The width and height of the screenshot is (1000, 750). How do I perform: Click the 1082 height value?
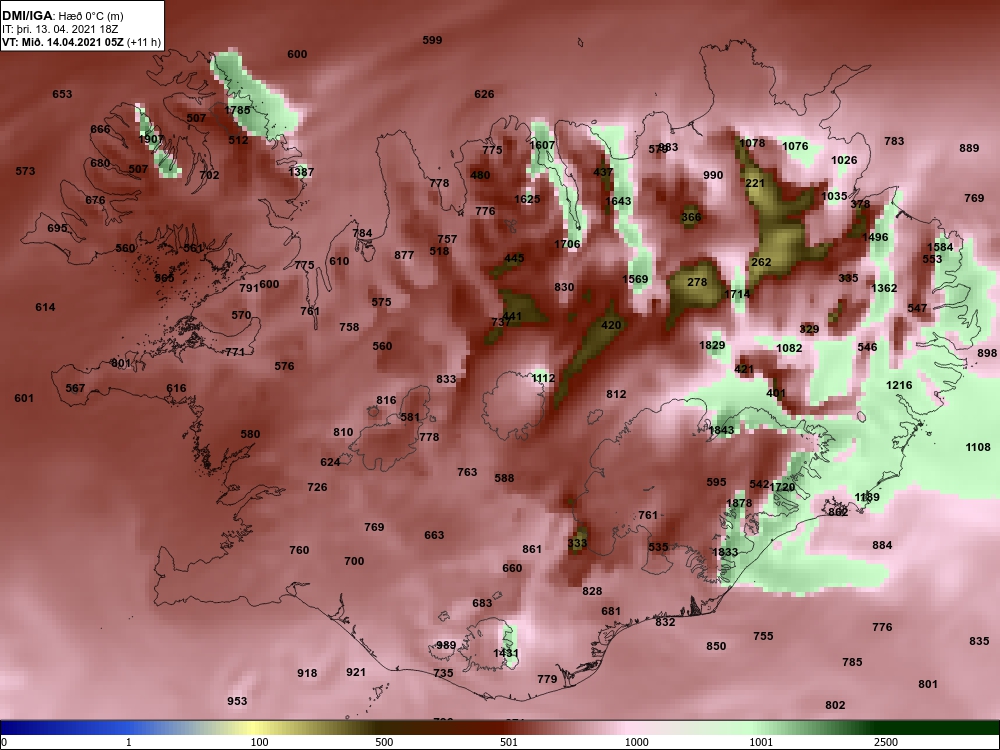[x=789, y=348]
